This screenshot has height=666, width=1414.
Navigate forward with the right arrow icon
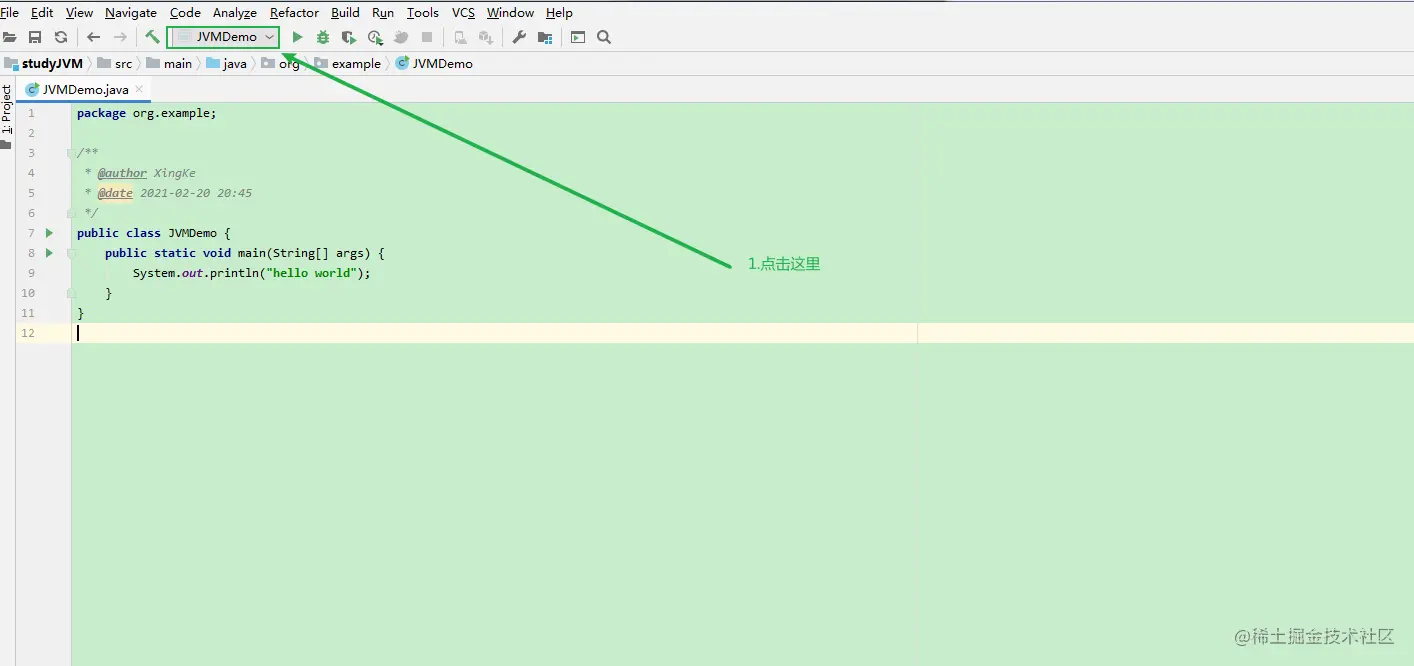pyautogui.click(x=120, y=37)
